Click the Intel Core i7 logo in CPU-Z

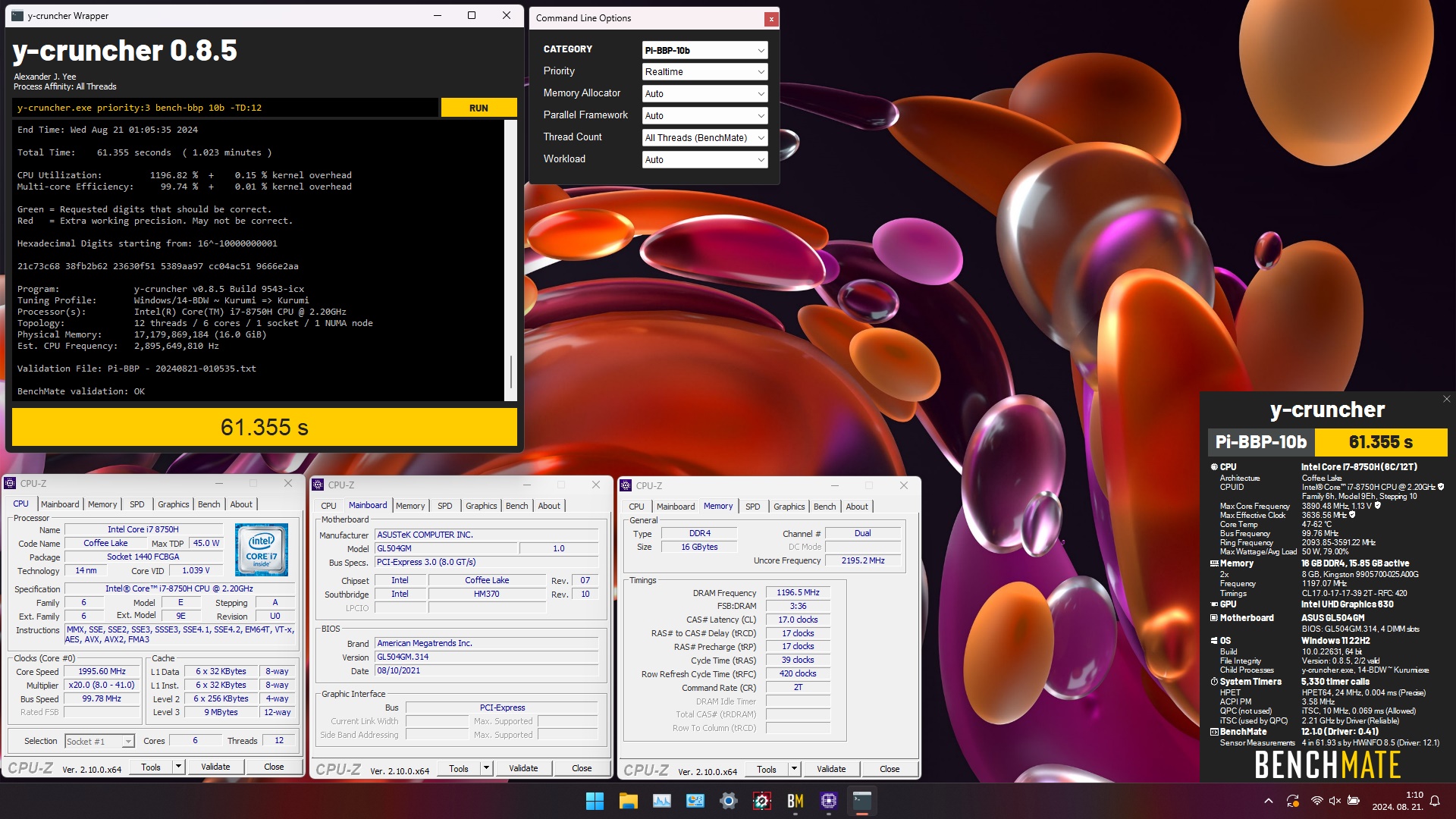tap(262, 550)
